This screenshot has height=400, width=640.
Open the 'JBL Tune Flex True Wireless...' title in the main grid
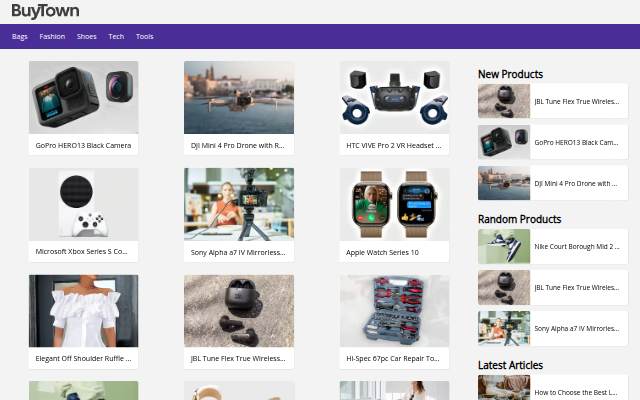238,358
